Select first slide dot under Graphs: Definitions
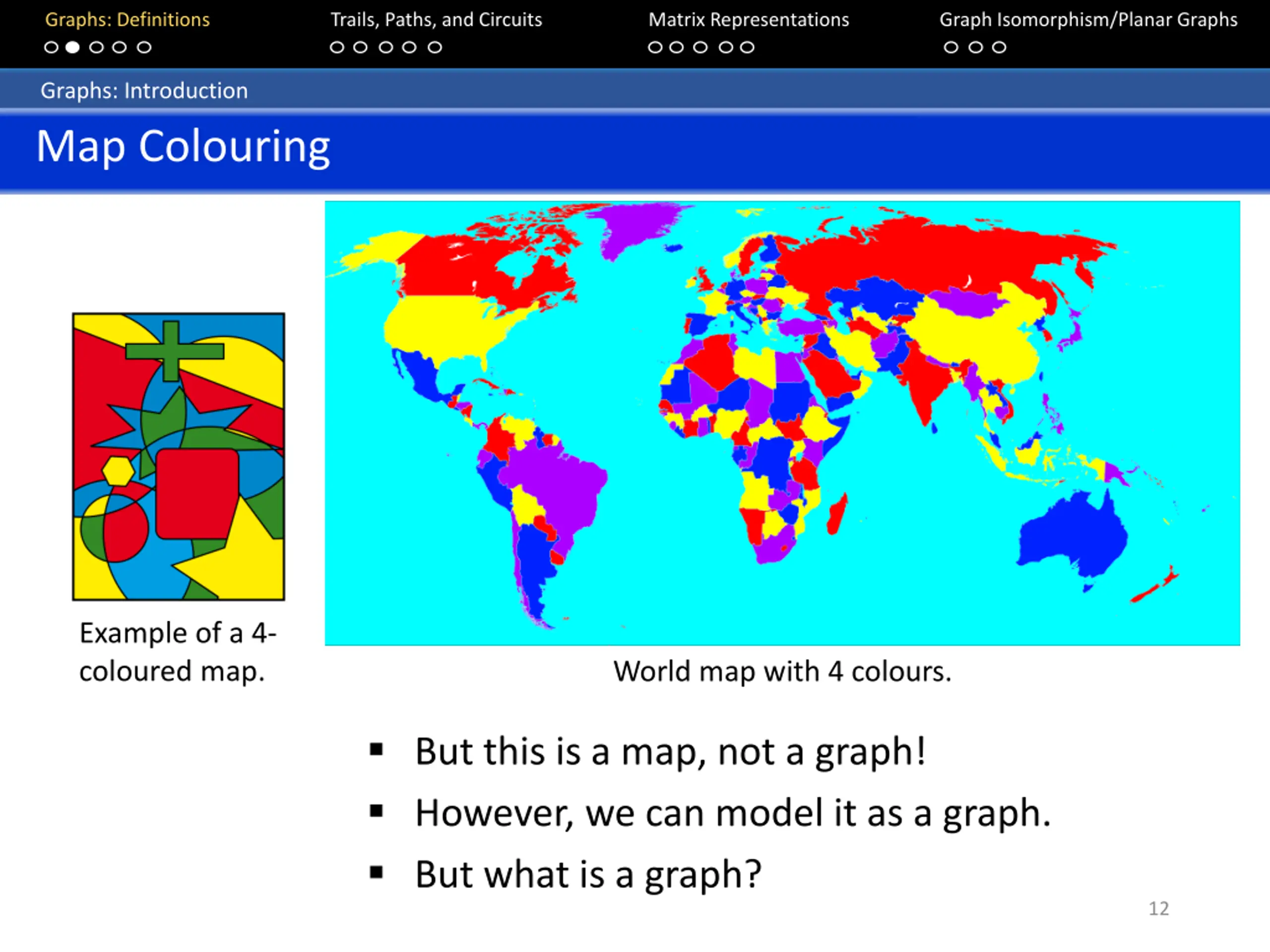 (x=51, y=48)
